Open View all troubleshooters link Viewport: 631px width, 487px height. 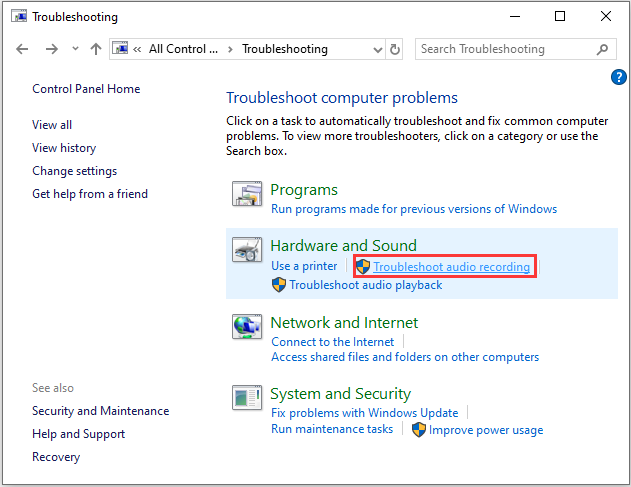pos(52,125)
